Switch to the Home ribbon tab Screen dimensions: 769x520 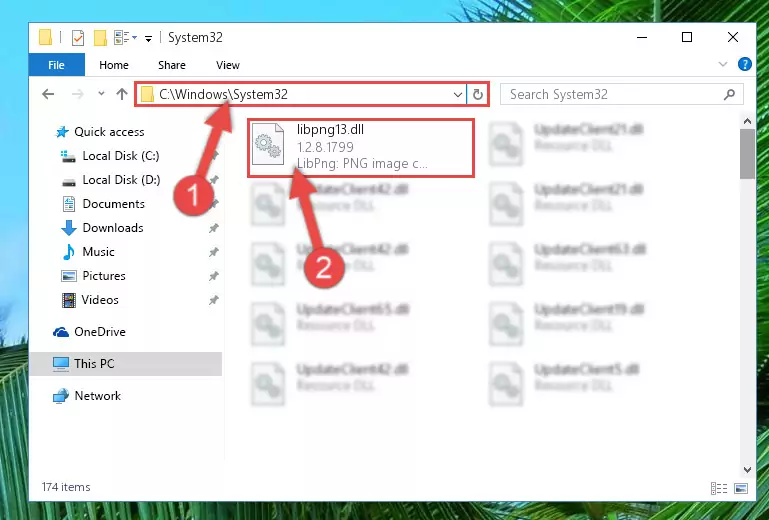pos(114,65)
